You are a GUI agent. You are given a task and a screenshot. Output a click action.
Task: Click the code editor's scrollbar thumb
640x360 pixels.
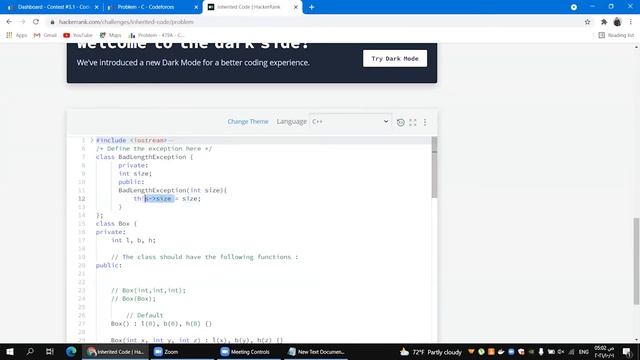click(434, 167)
